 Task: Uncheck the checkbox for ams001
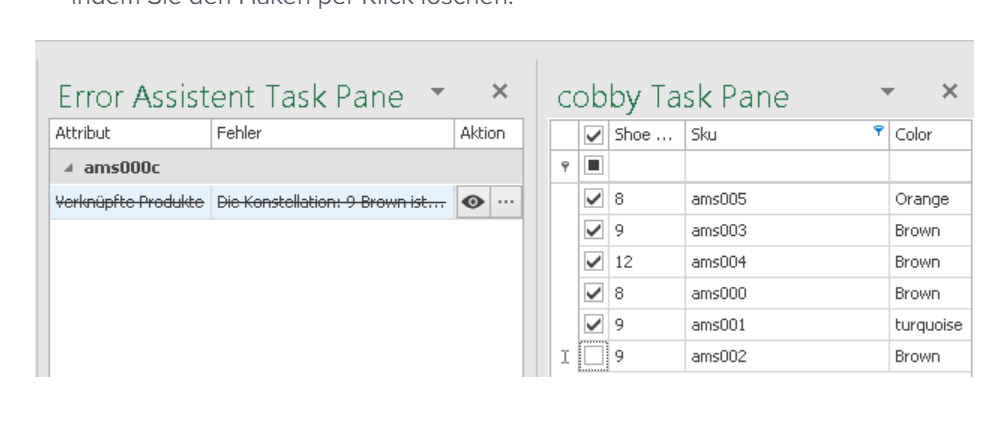pyautogui.click(x=593, y=325)
